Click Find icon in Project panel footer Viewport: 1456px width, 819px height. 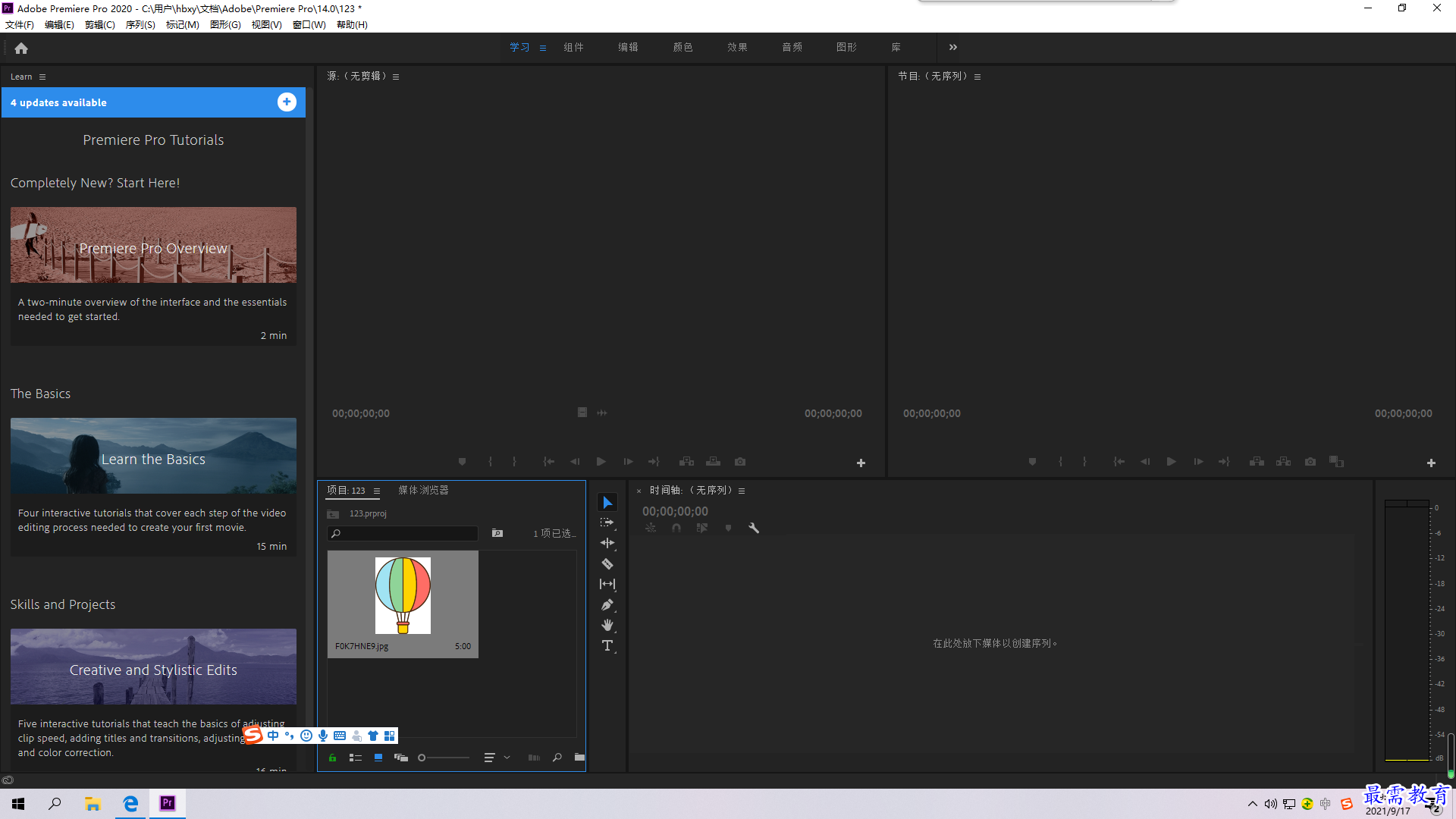pos(557,758)
